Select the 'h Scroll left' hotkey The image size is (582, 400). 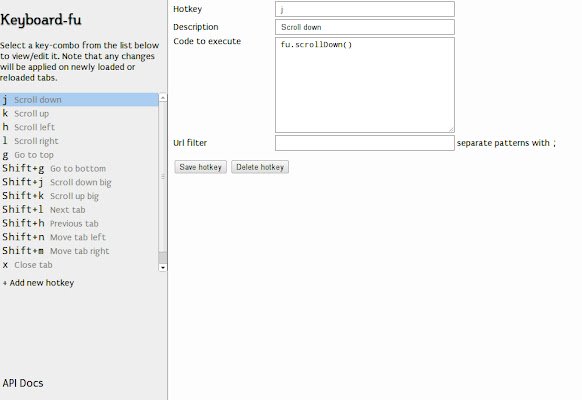tap(79, 127)
